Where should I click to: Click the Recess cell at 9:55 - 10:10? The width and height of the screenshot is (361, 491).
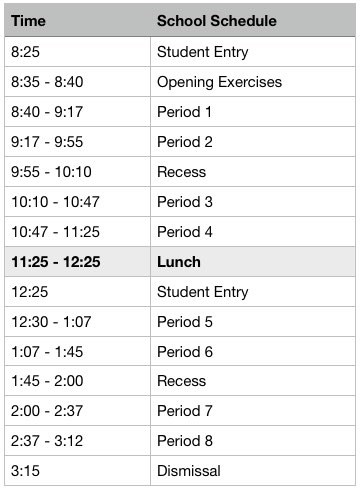253,172
